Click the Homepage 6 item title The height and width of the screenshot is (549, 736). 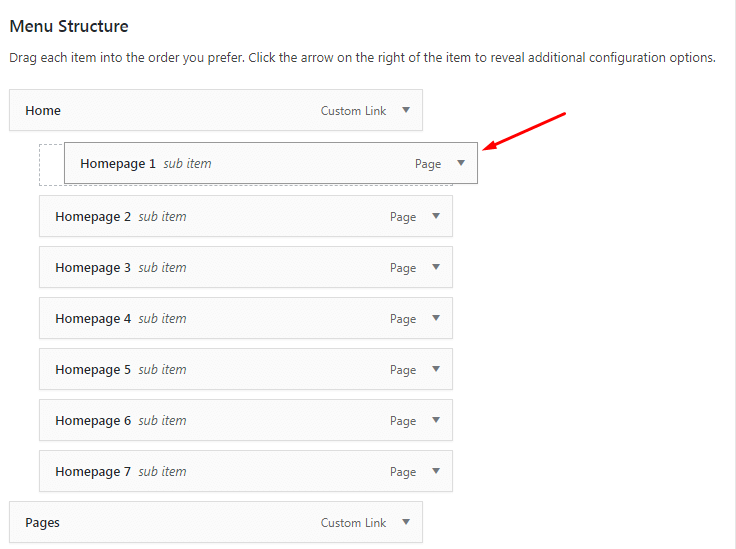(x=93, y=421)
